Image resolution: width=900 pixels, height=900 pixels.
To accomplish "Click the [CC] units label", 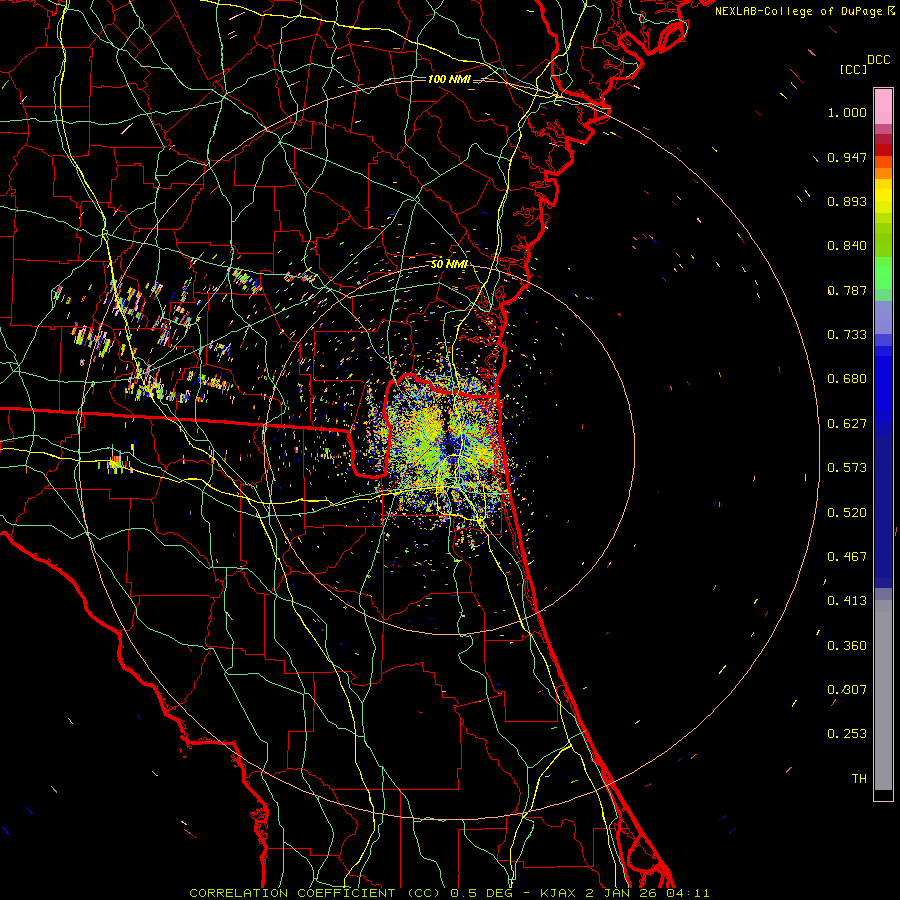I will tap(854, 69).
